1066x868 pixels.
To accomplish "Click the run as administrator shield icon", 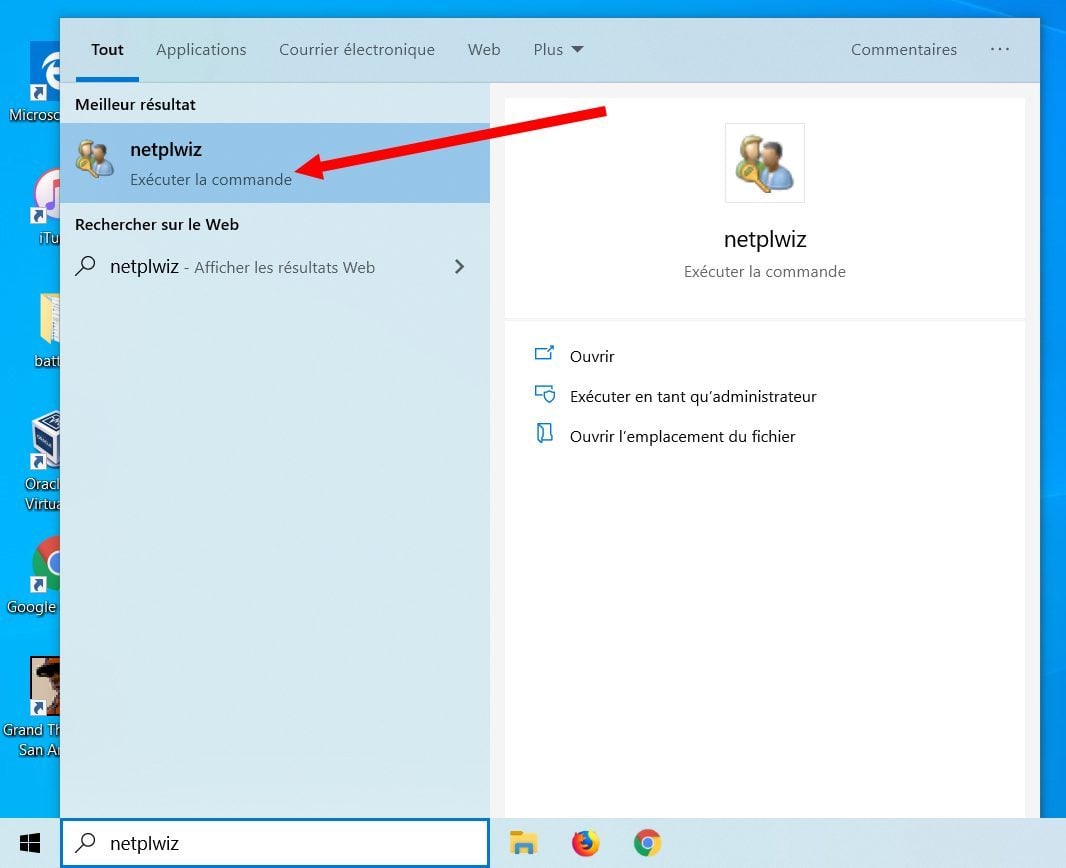I will tap(544, 395).
